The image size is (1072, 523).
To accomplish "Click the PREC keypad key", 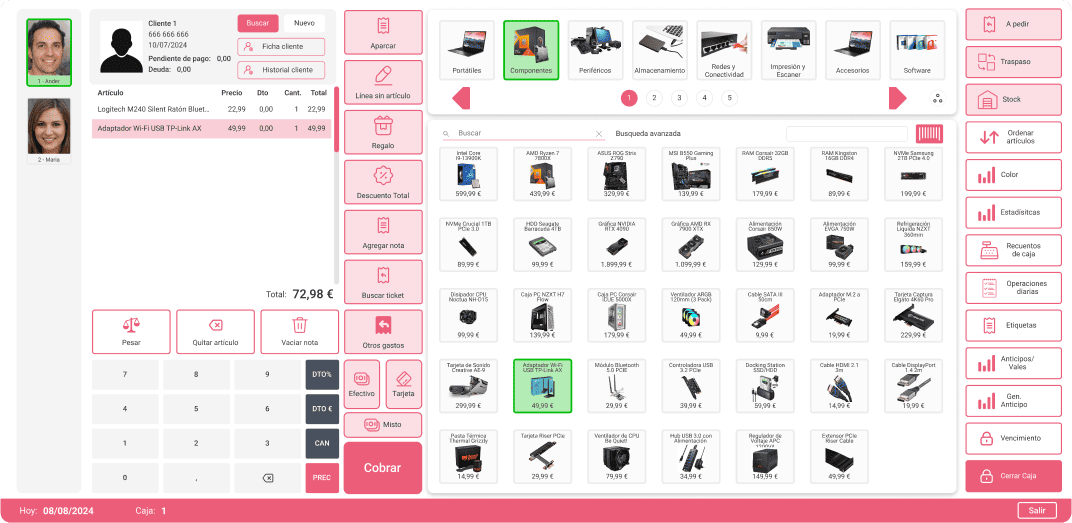I will point(322,478).
